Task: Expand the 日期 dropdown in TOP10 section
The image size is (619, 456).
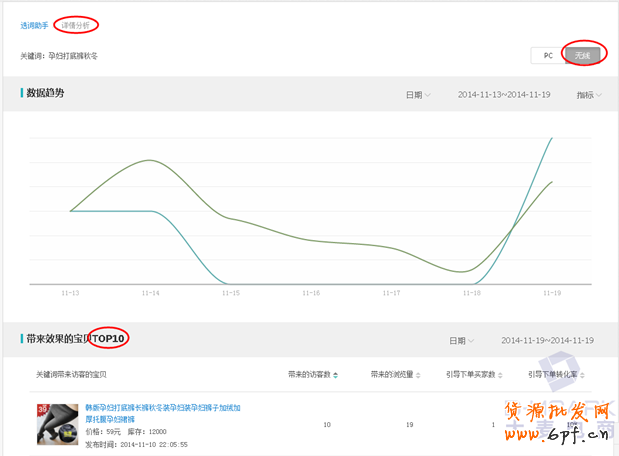Action: tap(462, 340)
